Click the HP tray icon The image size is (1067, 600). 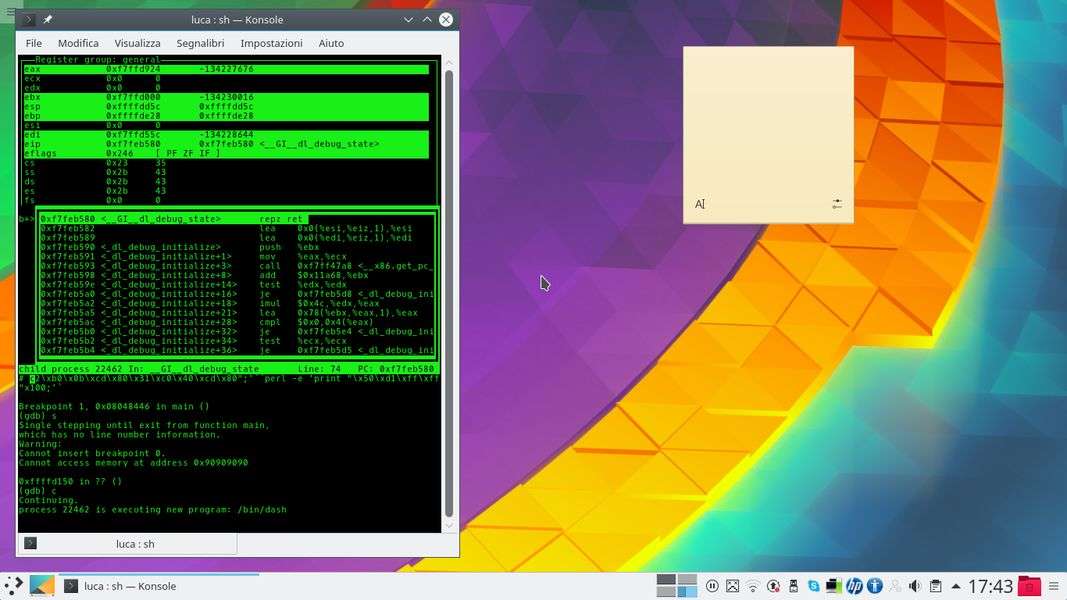coord(854,586)
